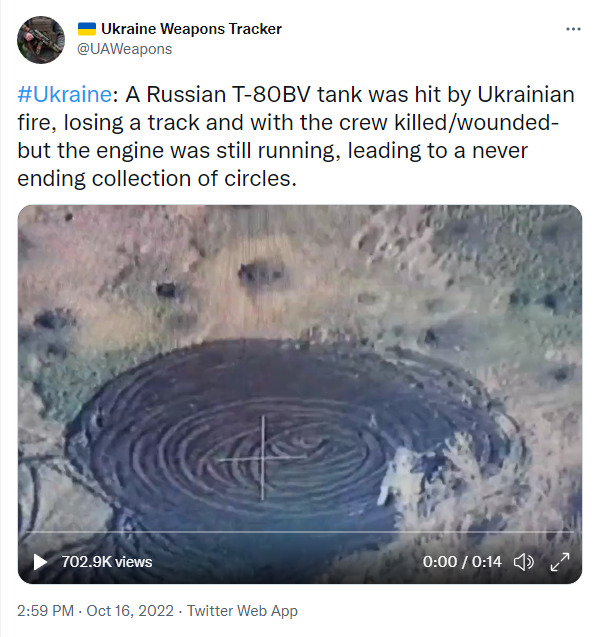
Task: Click the 2:59 PM timestamp link
Action: click(x=45, y=611)
